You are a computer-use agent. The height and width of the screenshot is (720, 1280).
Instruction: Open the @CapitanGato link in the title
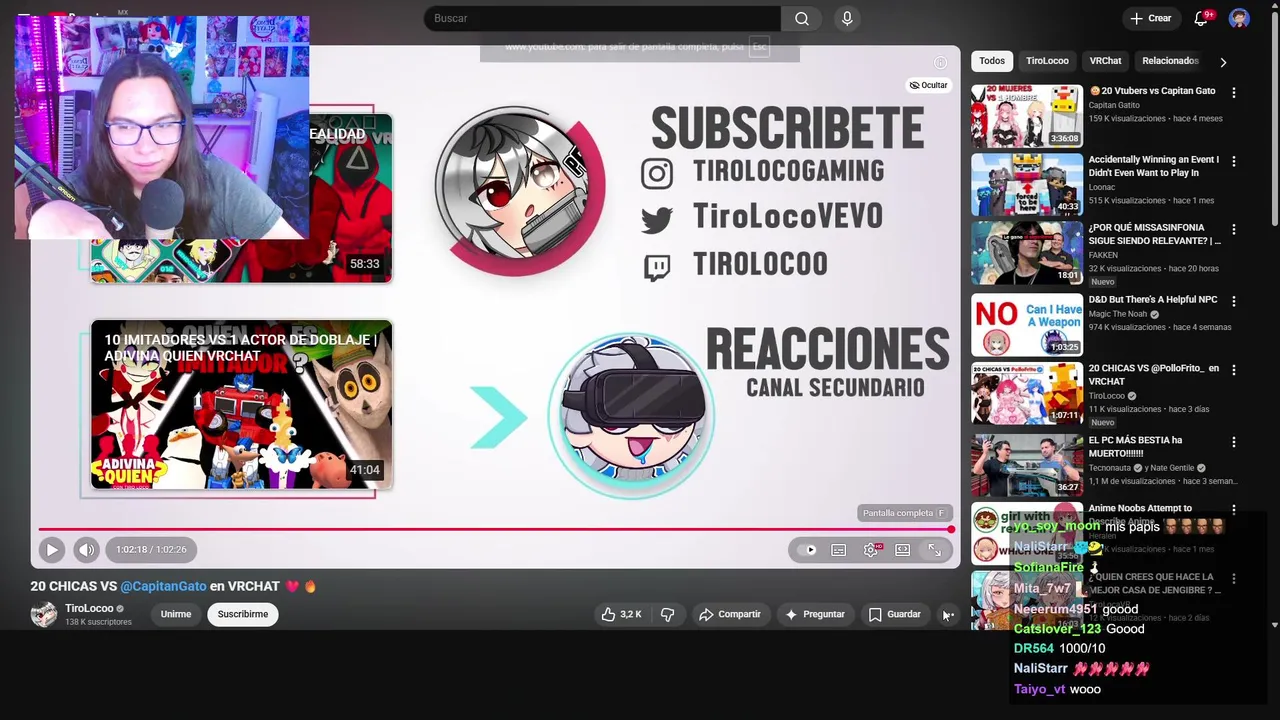163,586
